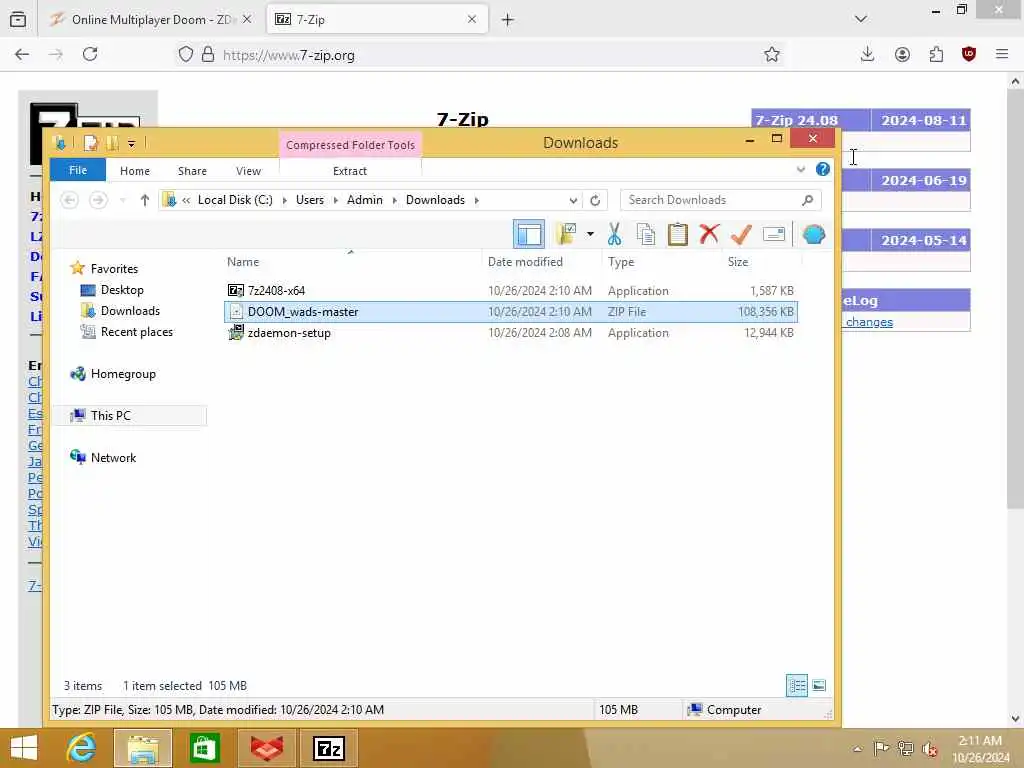Screen dimensions: 1024x768
Task: Click the Quick Access properties icon in title bar
Action: (90, 142)
